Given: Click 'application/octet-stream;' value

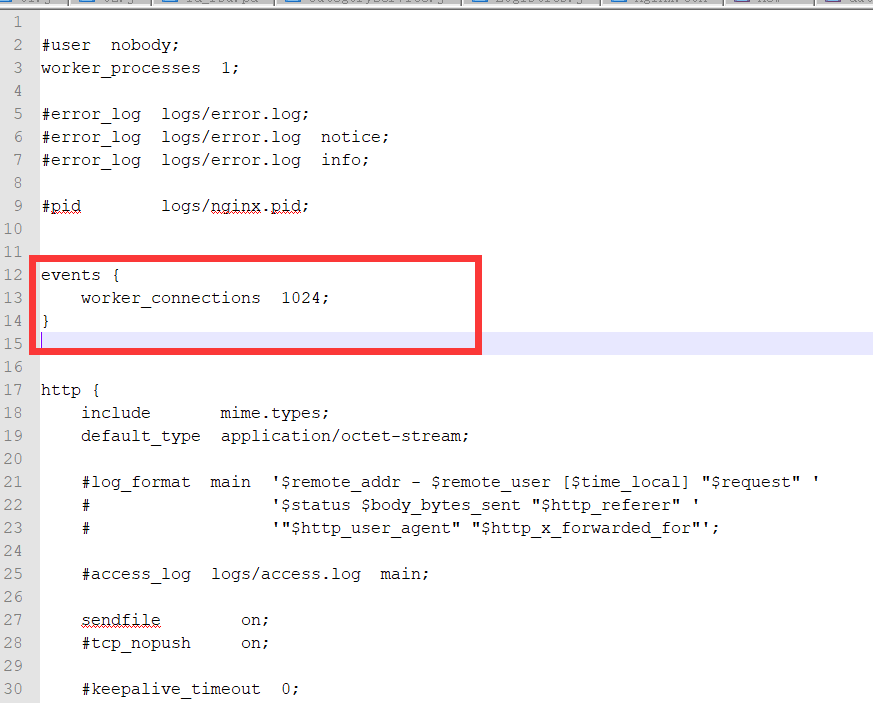Looking at the screenshot, I should [345, 436].
